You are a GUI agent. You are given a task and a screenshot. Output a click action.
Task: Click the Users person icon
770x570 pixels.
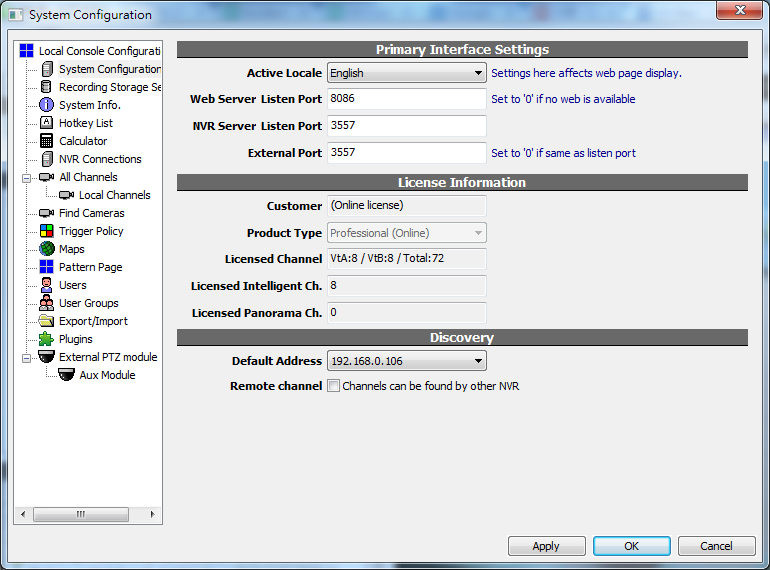point(46,285)
